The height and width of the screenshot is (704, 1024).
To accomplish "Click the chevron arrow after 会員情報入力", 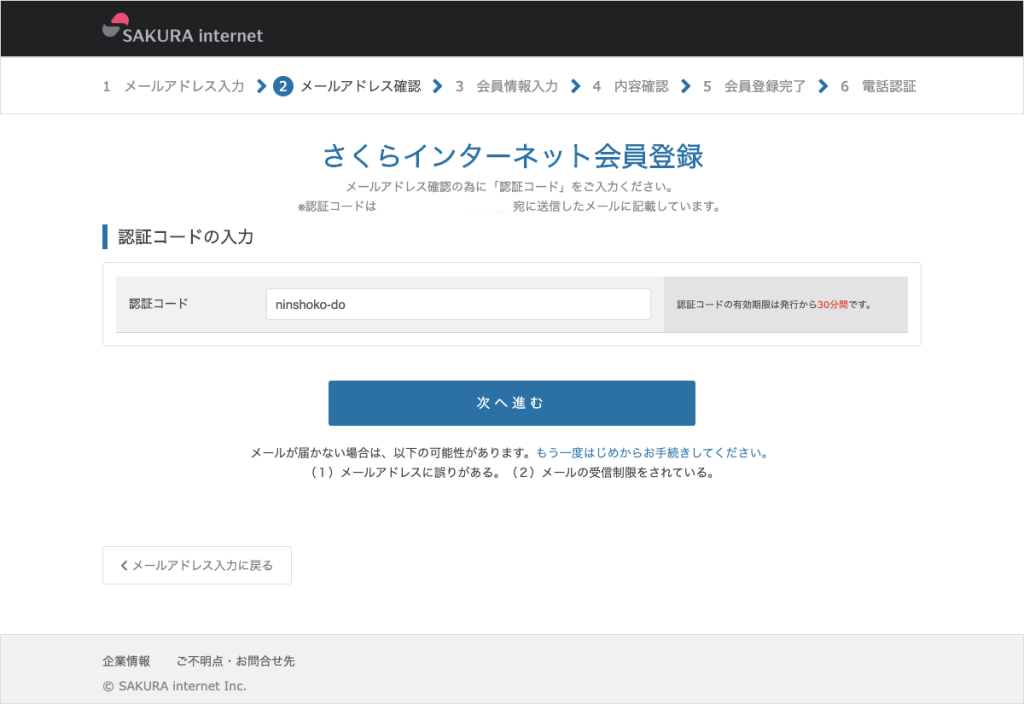I will point(575,86).
